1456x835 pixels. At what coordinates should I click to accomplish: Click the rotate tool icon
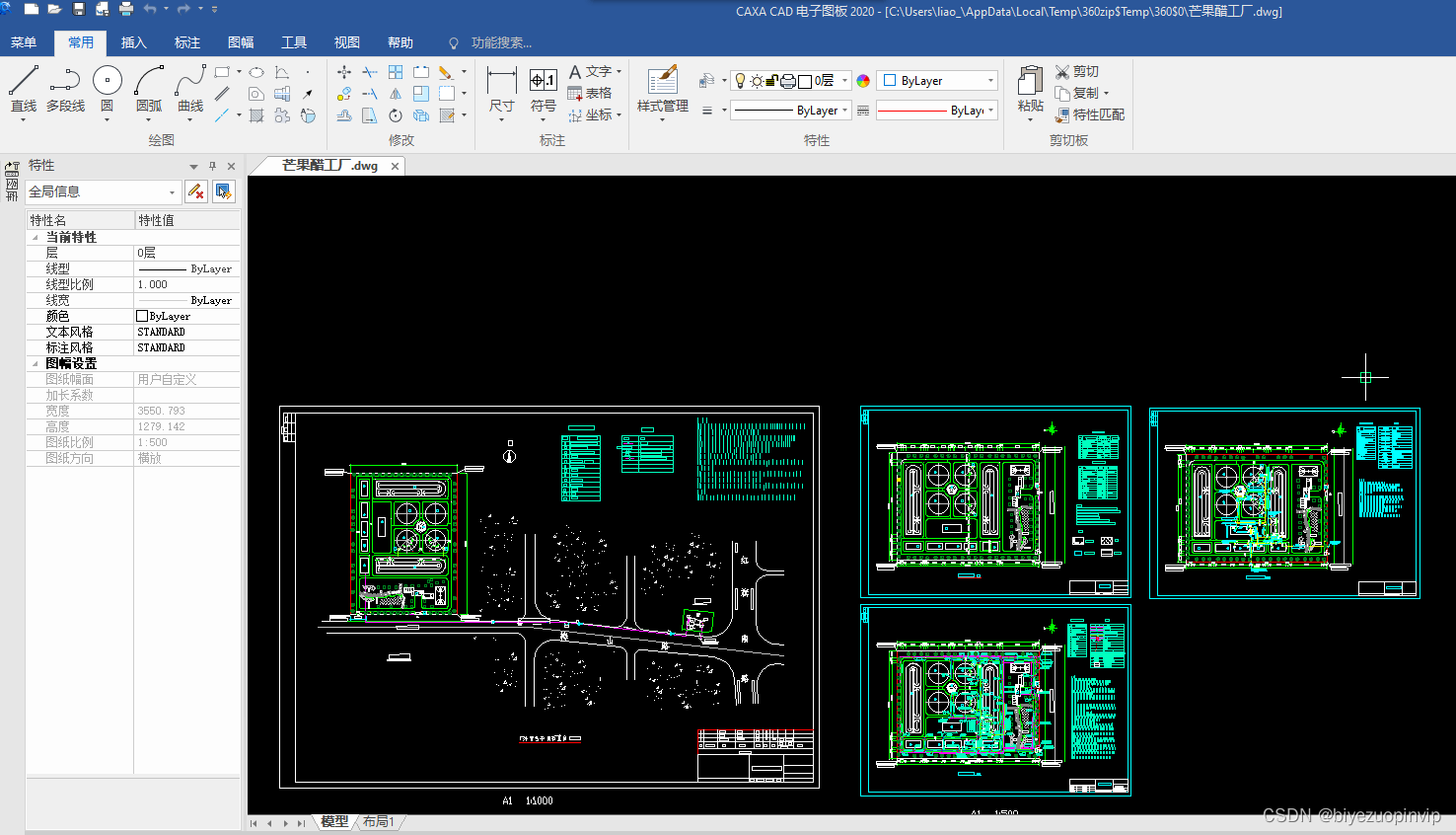click(396, 115)
